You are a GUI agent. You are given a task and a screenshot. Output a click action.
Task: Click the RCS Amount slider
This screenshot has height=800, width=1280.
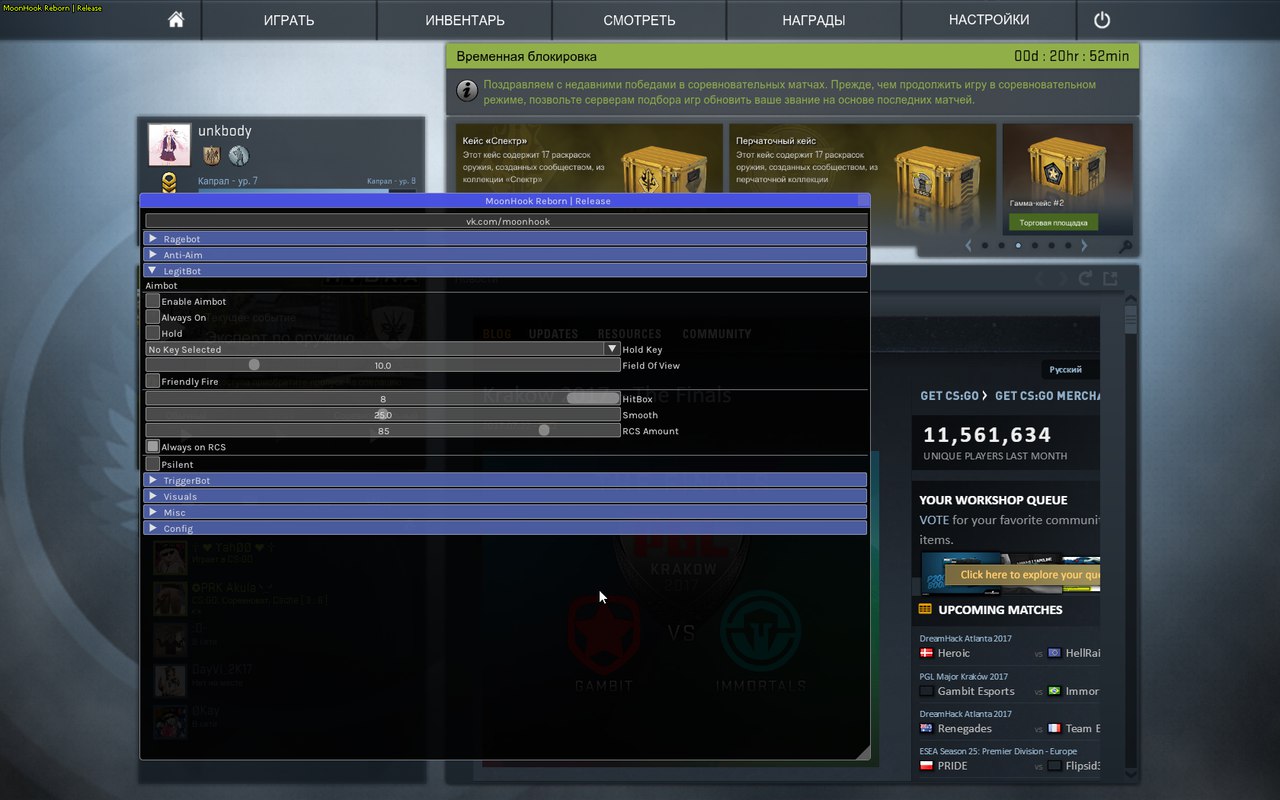pyautogui.click(x=383, y=430)
